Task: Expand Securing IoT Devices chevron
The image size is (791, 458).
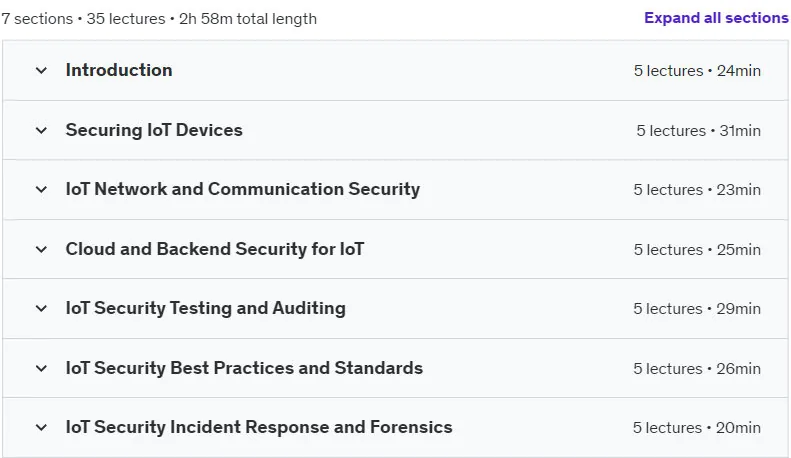Action: click(x=41, y=131)
